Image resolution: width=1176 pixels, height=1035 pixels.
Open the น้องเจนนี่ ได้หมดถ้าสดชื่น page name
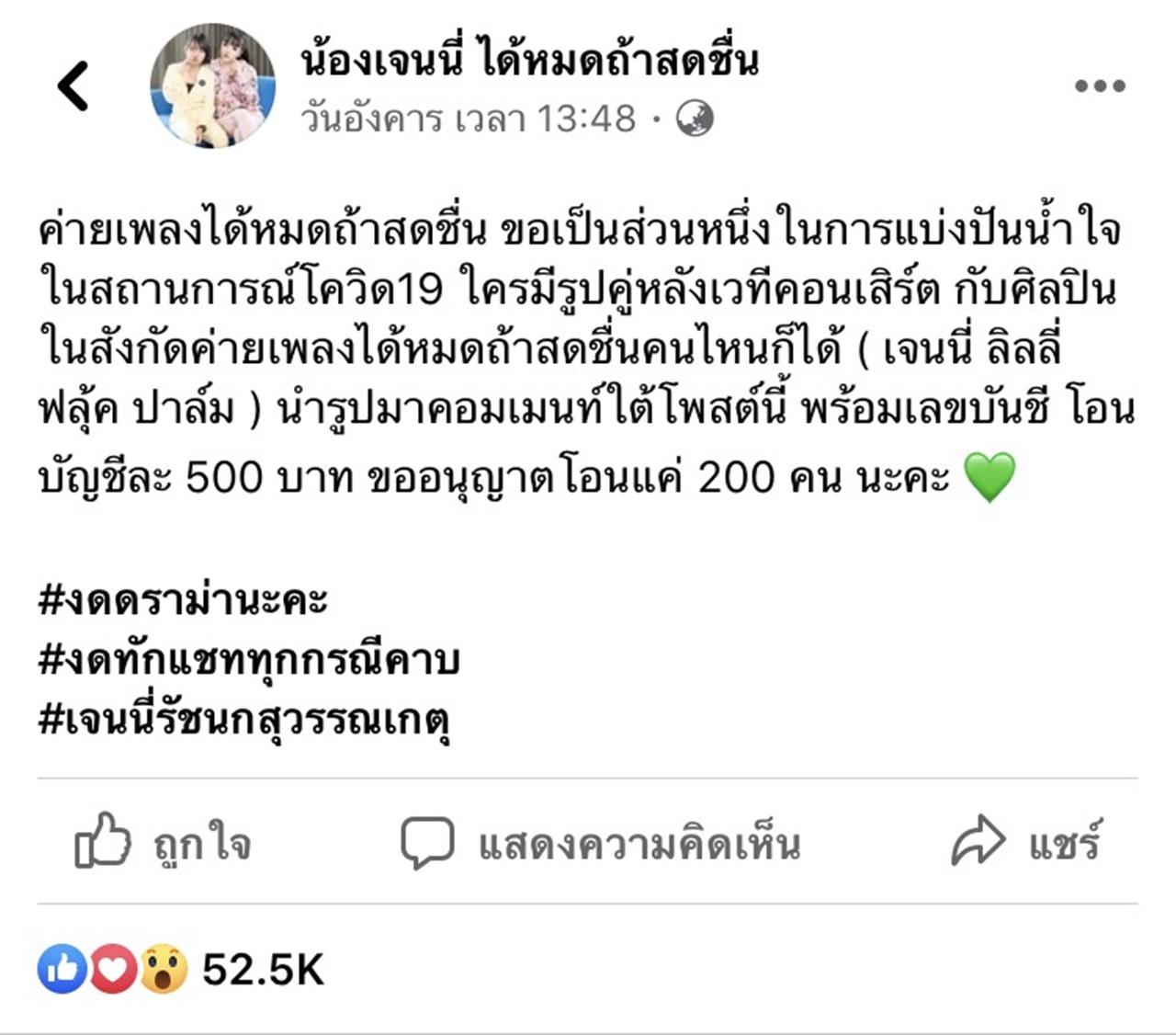click(529, 61)
